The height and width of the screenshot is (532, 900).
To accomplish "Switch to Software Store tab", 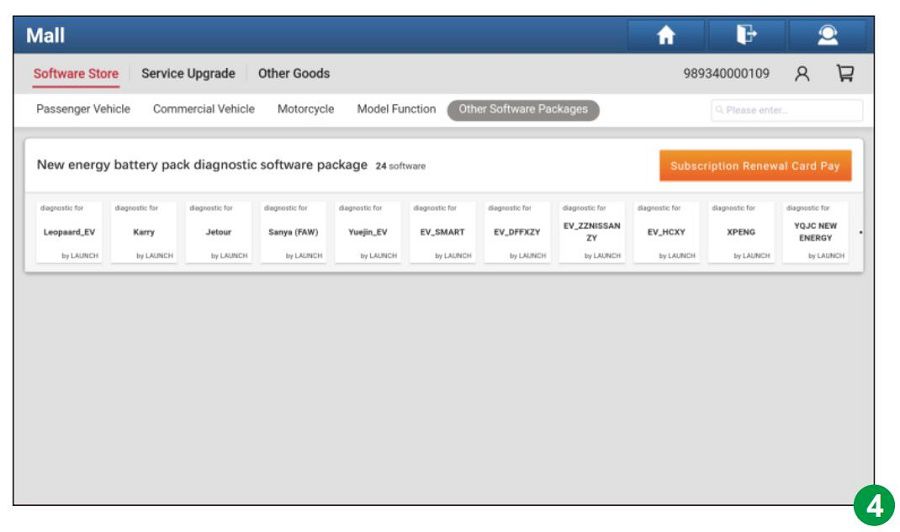I will pyautogui.click(x=75, y=74).
